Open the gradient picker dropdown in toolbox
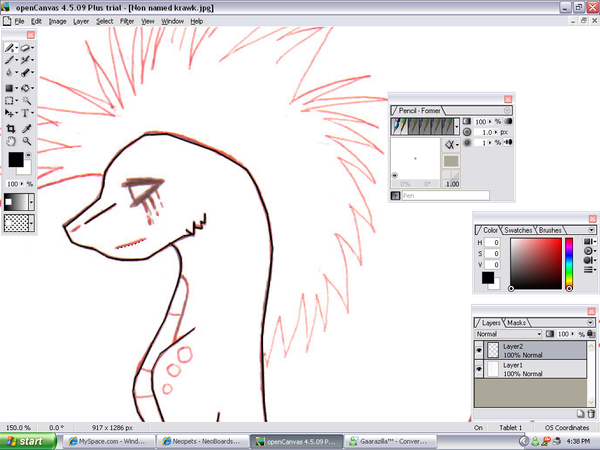Screen dimensions: 600x450 click(31, 201)
